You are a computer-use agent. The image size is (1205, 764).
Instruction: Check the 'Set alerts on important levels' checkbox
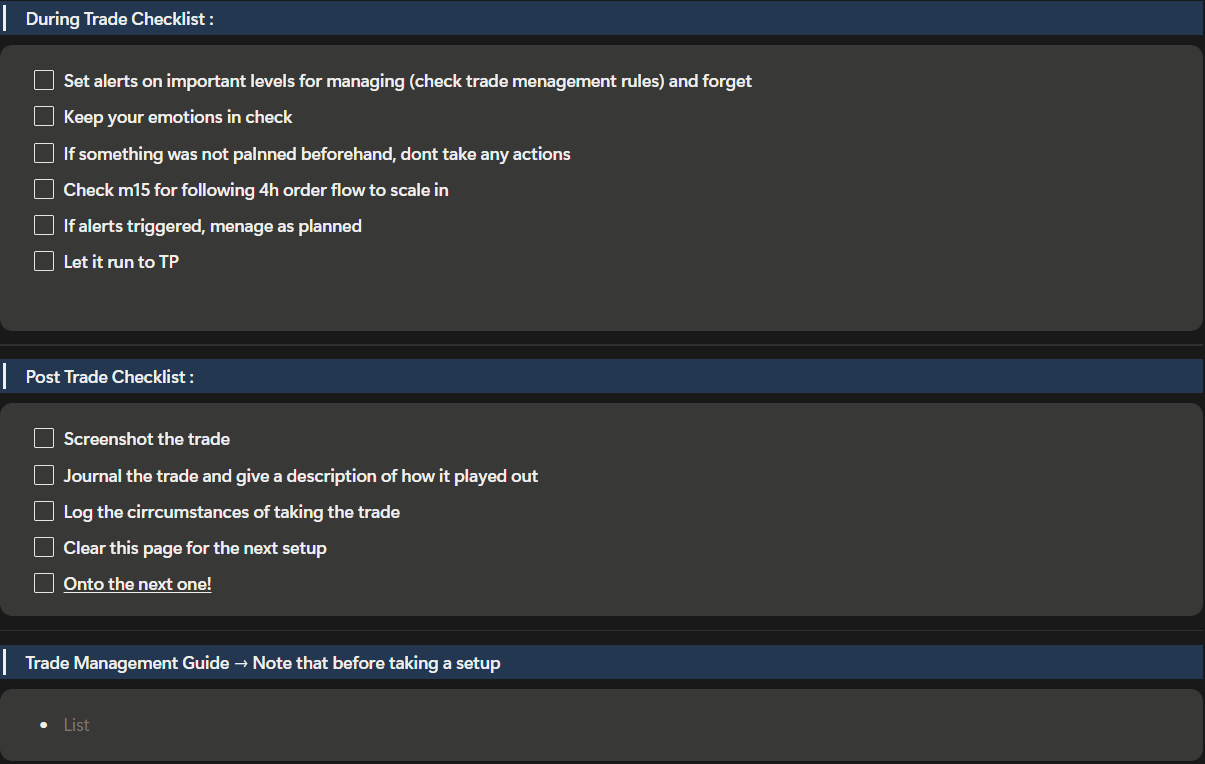click(x=44, y=80)
